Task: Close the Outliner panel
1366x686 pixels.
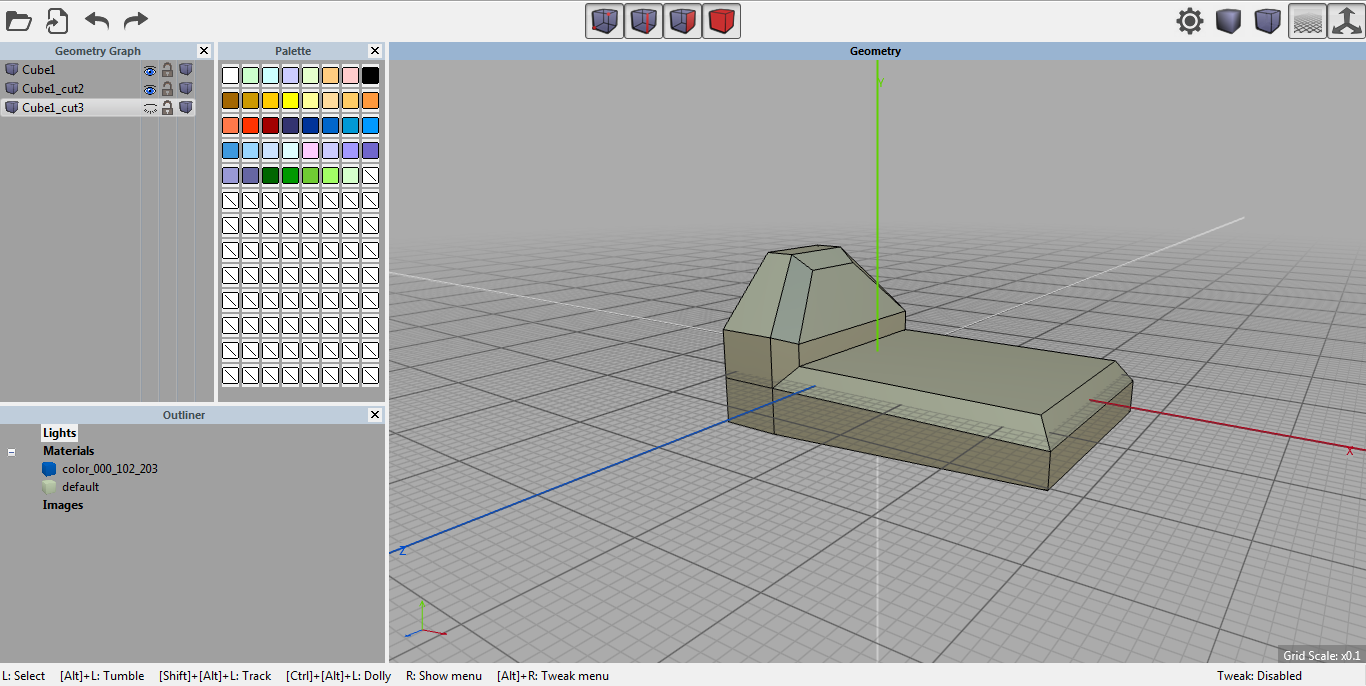Action: pos(375,415)
